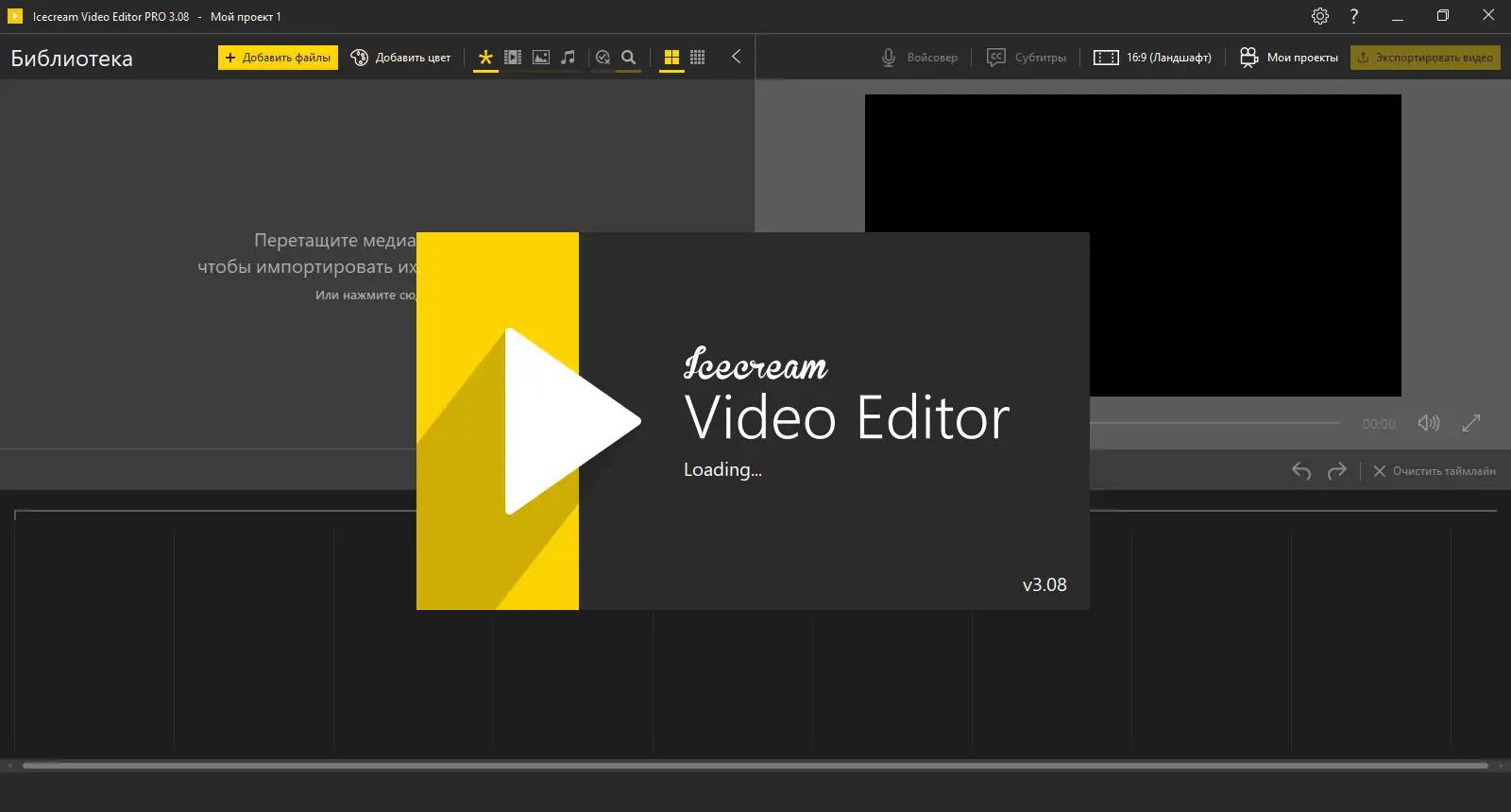The height and width of the screenshot is (812, 1511).
Task: Click timeline horizontal scrollbar
Action: (x=755, y=766)
